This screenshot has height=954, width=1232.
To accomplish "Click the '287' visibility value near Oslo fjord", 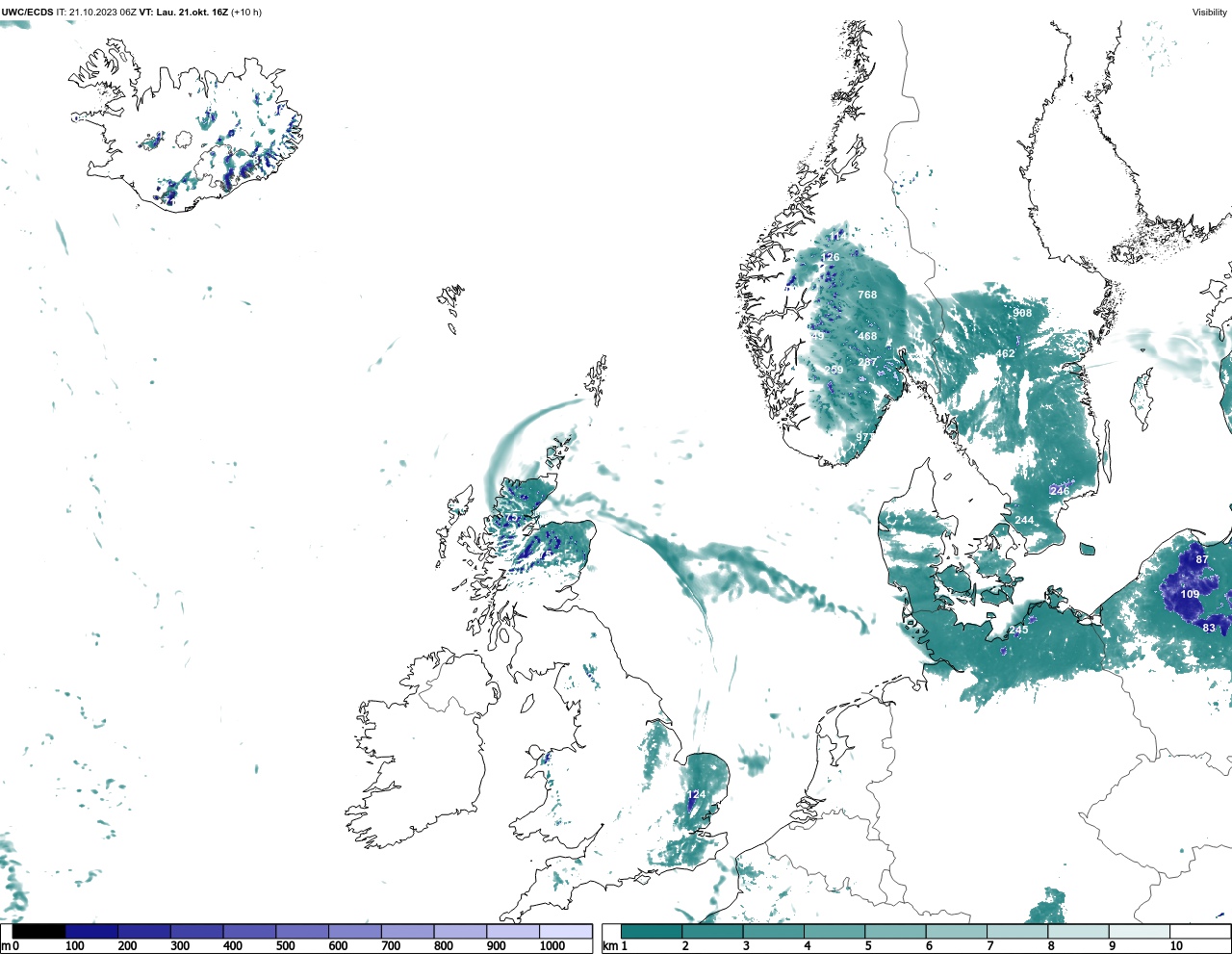I will [867, 363].
